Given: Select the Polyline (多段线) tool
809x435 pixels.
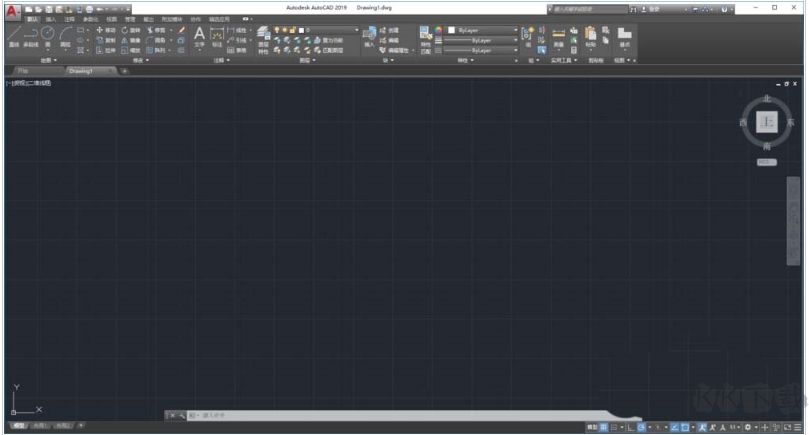Looking at the screenshot, I should [x=31, y=36].
